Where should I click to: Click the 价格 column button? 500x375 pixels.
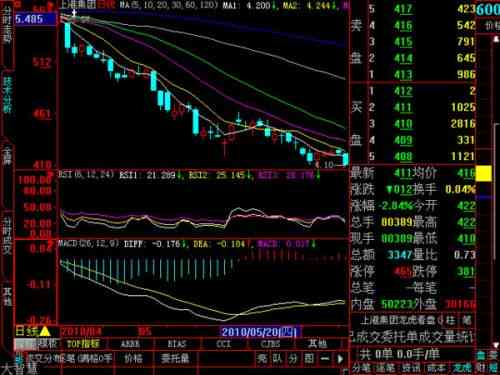point(133,359)
